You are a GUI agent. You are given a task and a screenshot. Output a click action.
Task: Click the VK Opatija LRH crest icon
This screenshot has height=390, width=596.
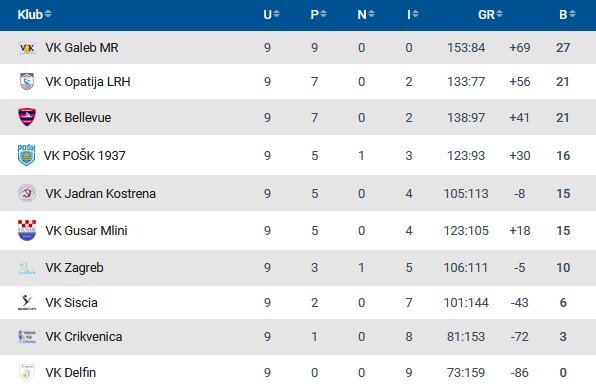27,81
